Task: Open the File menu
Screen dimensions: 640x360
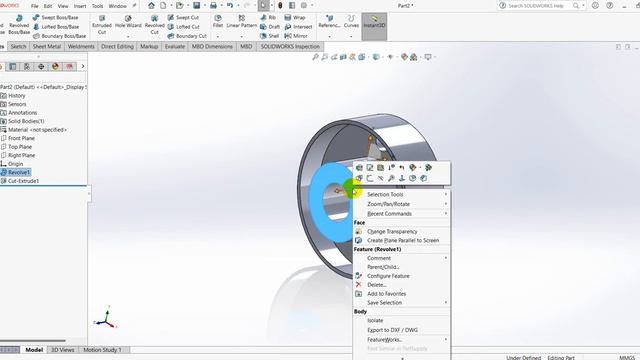Action: pos(34,6)
